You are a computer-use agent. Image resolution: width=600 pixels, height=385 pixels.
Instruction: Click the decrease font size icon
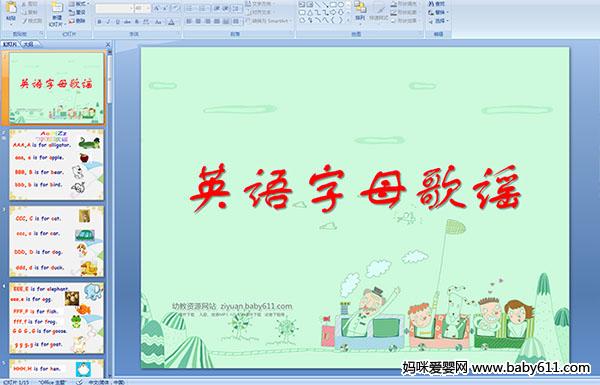165,8
